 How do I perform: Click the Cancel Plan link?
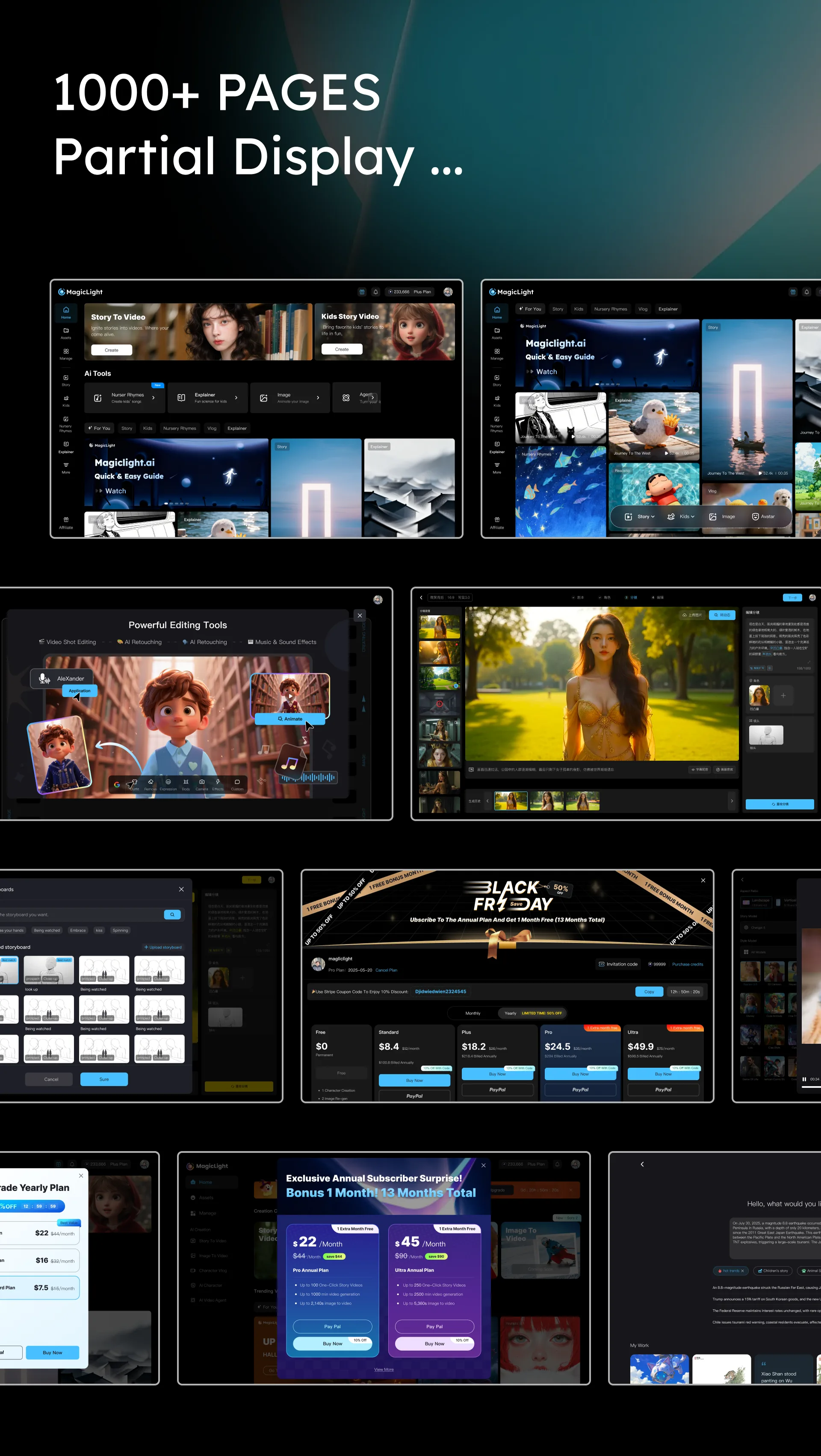[386, 970]
